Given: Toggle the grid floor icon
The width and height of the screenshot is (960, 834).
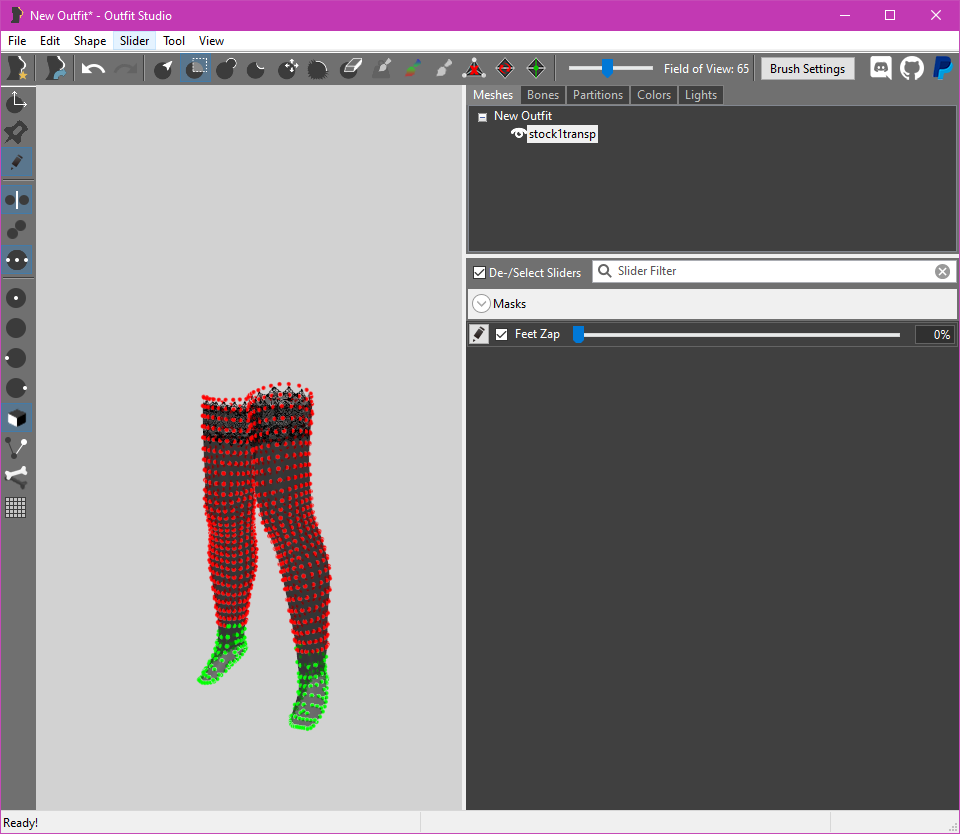Looking at the screenshot, I should click(x=17, y=508).
